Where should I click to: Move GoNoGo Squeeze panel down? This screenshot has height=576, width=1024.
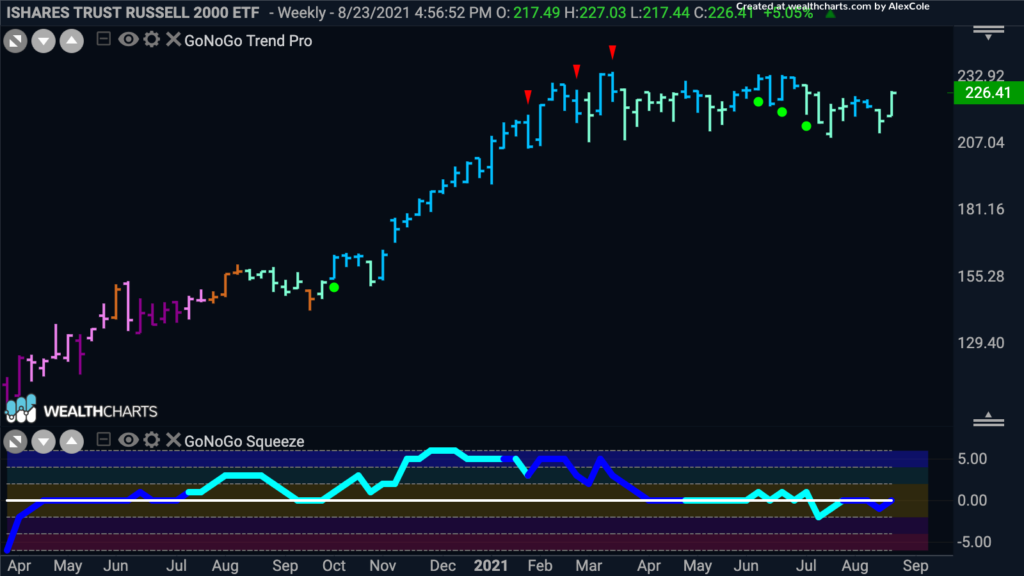44,442
